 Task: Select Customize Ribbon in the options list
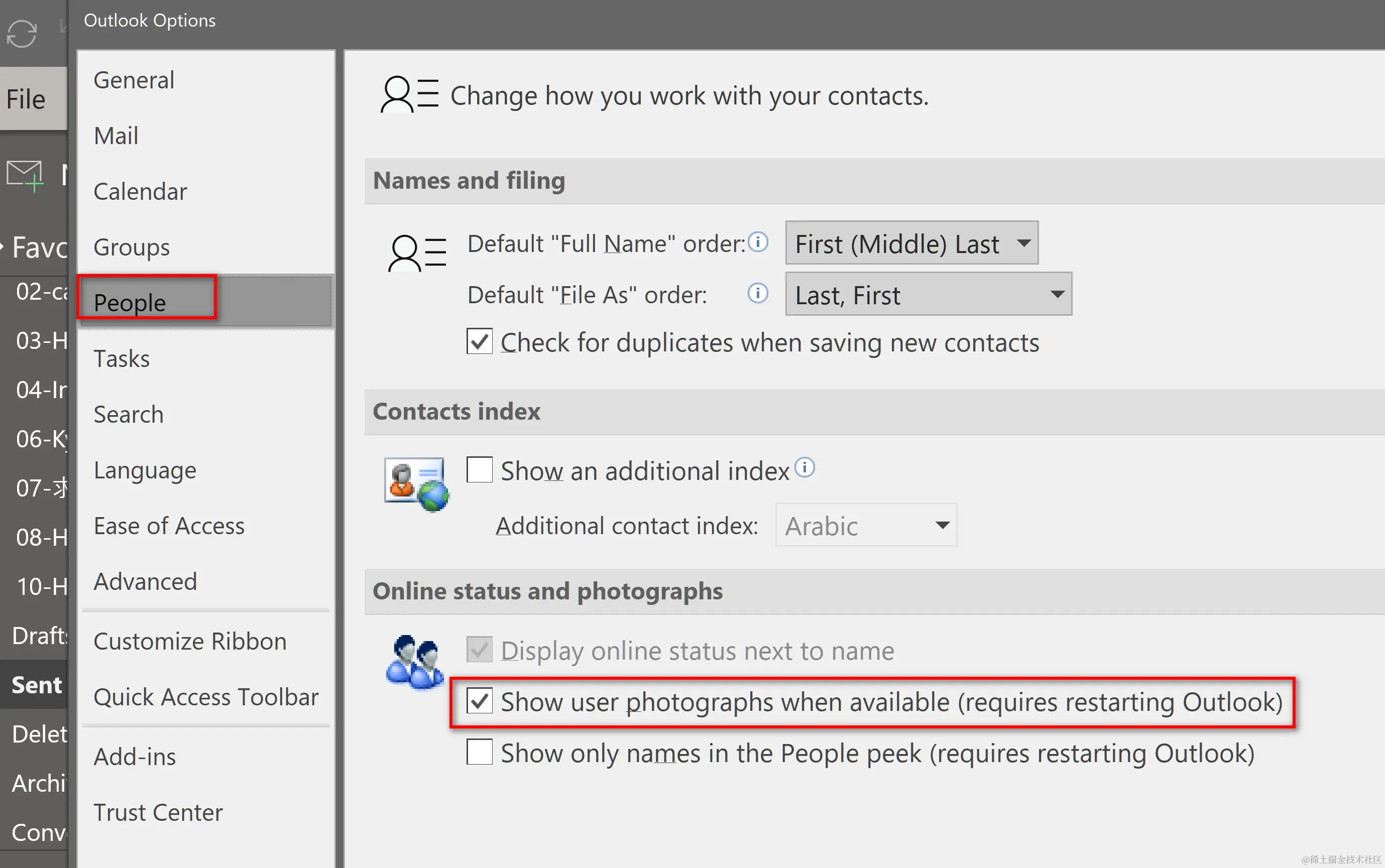[x=189, y=641]
